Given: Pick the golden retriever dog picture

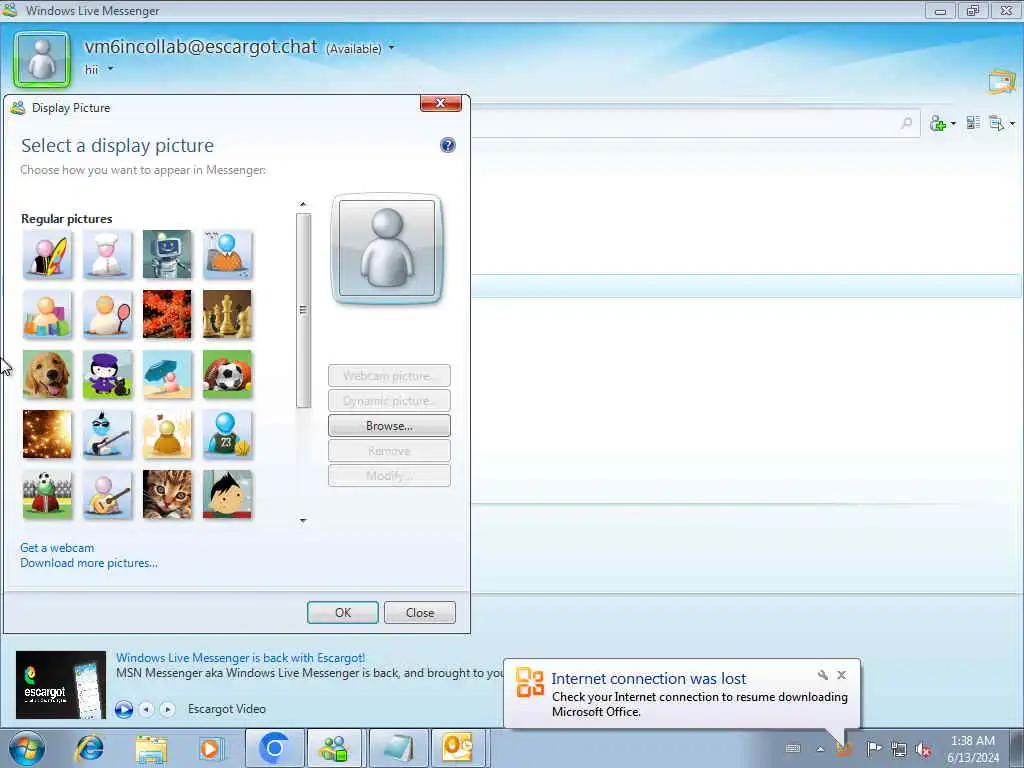Looking at the screenshot, I should pyautogui.click(x=47, y=374).
